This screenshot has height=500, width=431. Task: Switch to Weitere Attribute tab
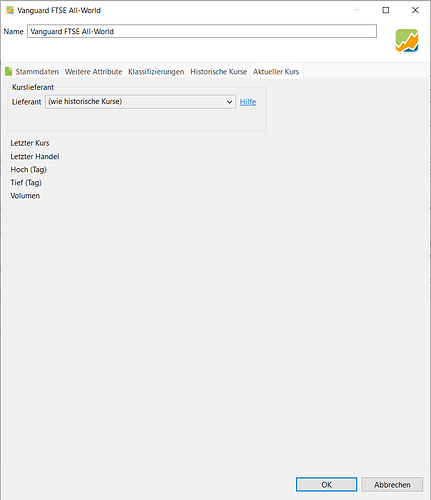pyautogui.click(x=93, y=72)
